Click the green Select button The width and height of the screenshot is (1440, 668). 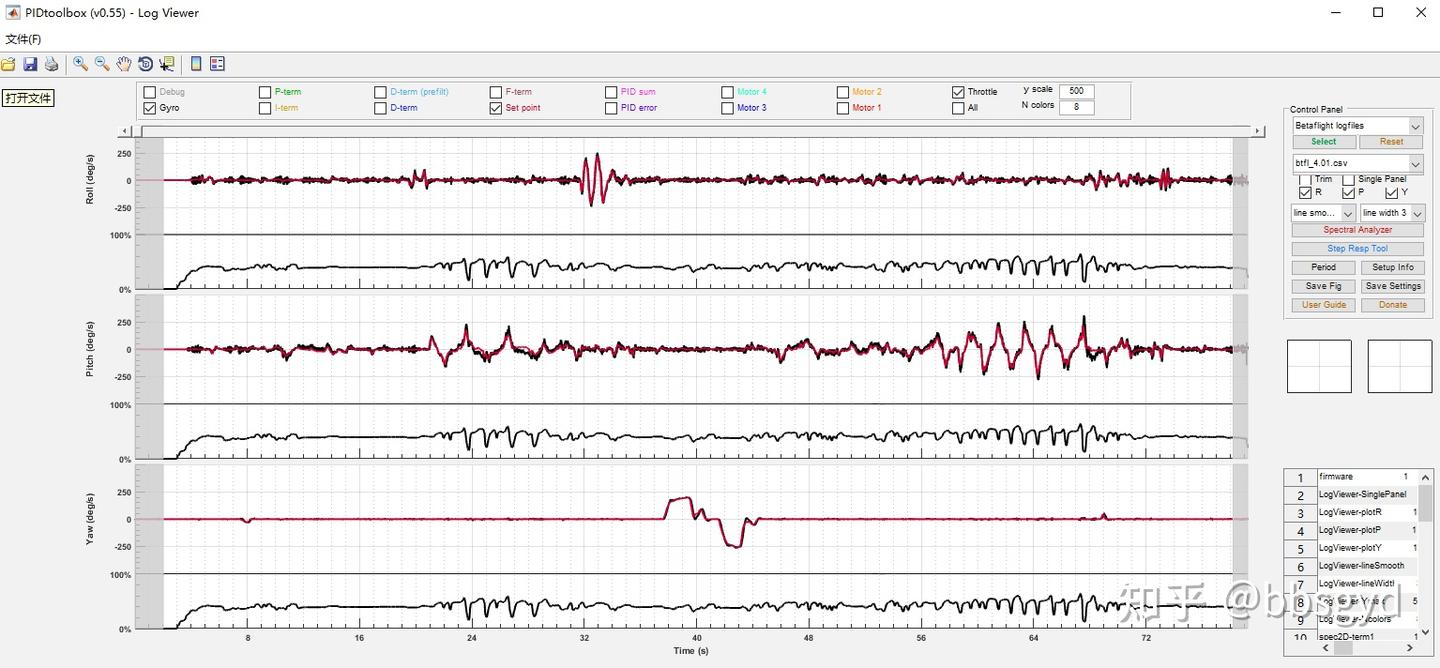point(1323,142)
